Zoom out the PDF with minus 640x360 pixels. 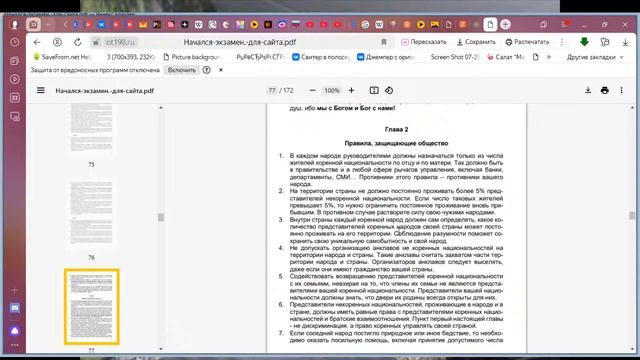point(312,91)
